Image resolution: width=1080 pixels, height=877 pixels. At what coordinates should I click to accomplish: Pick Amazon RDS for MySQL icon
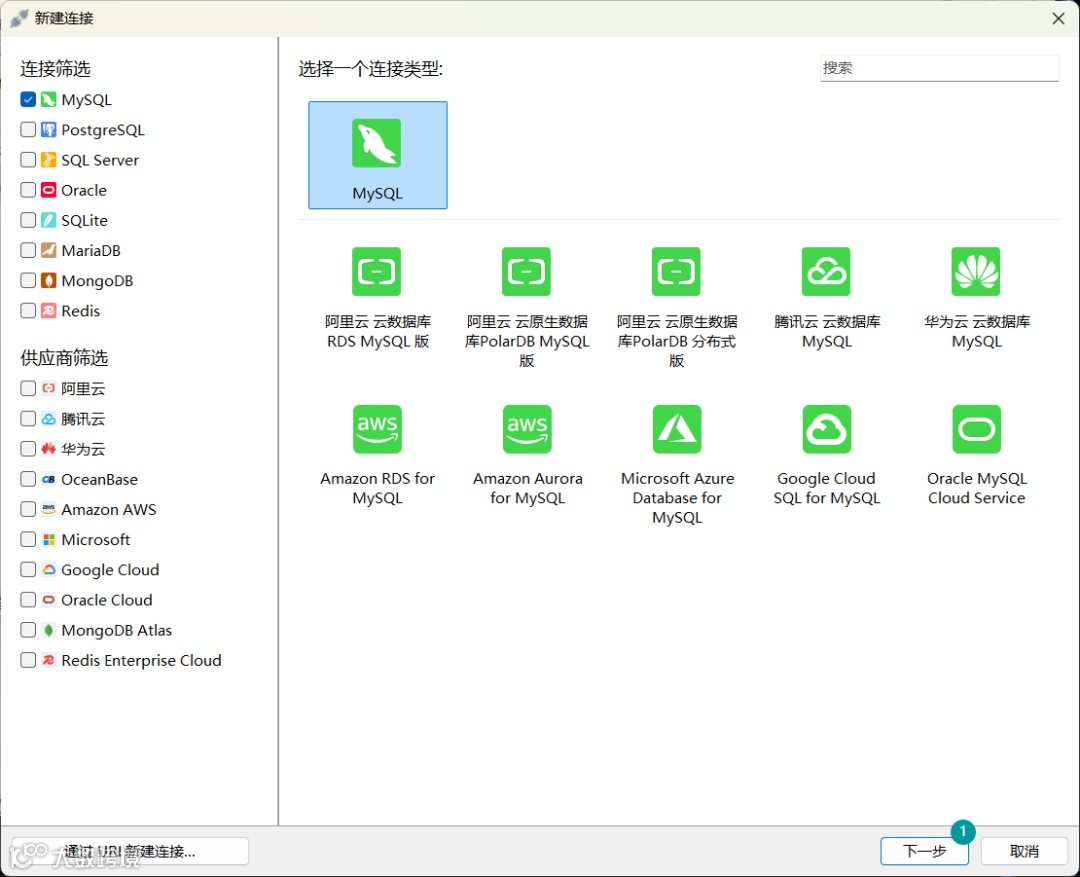377,429
